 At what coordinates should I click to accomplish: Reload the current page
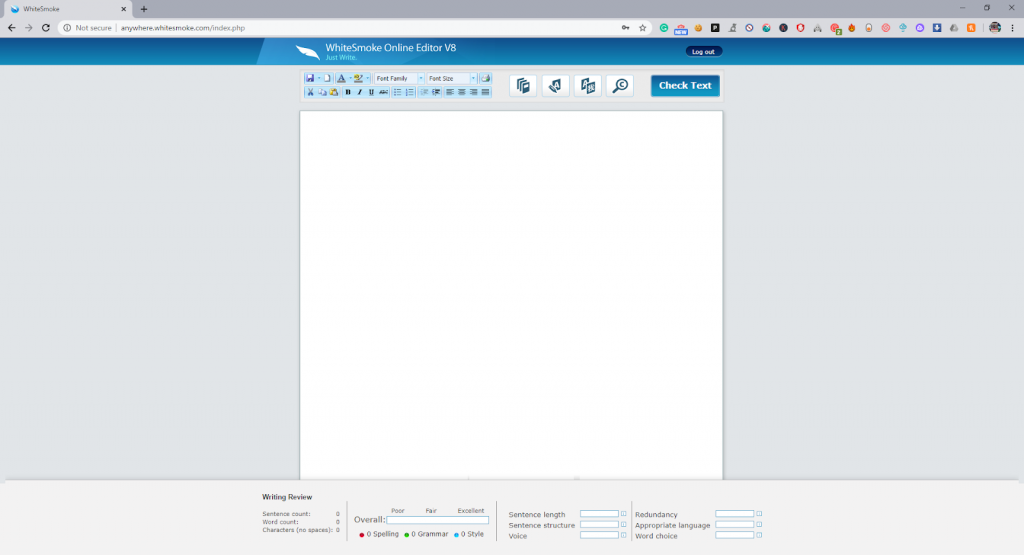coord(46,28)
